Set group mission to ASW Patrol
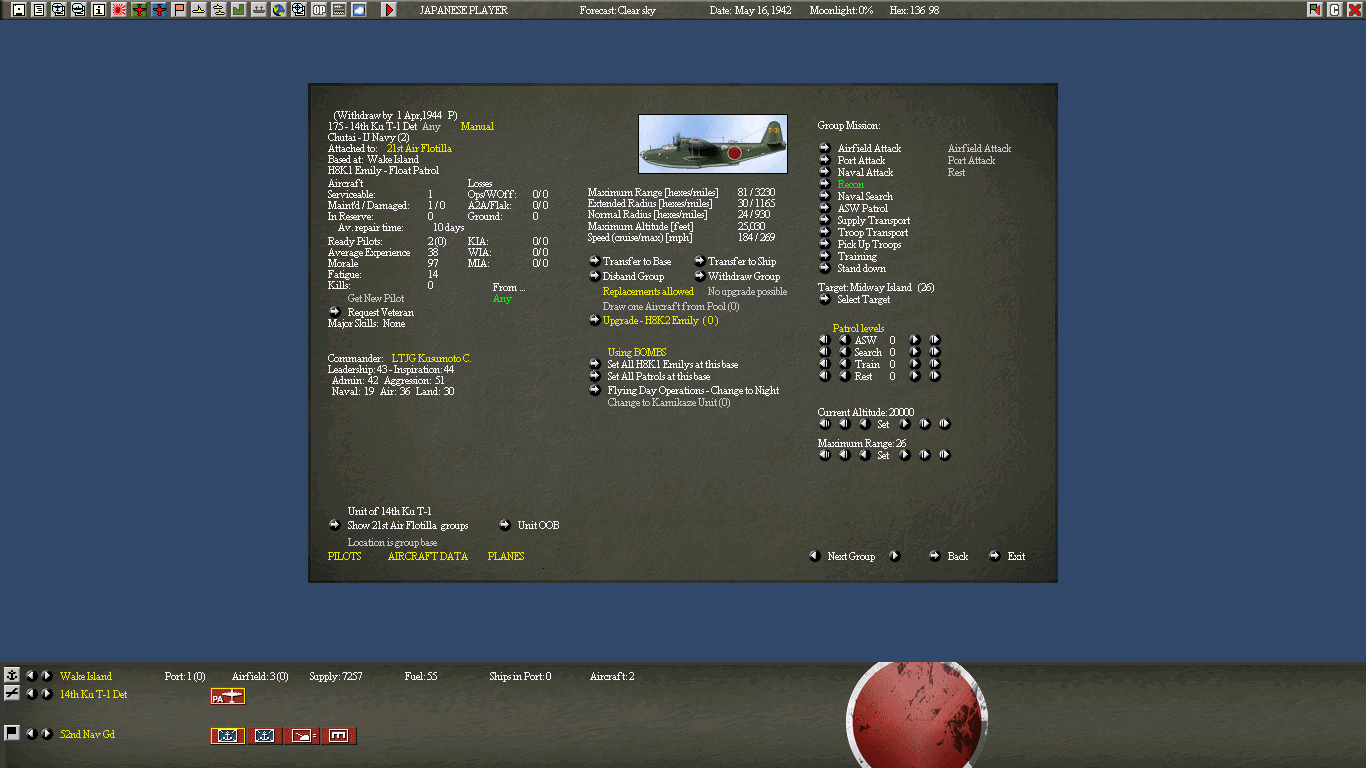Screen dimensions: 1366x768 (x=825, y=208)
